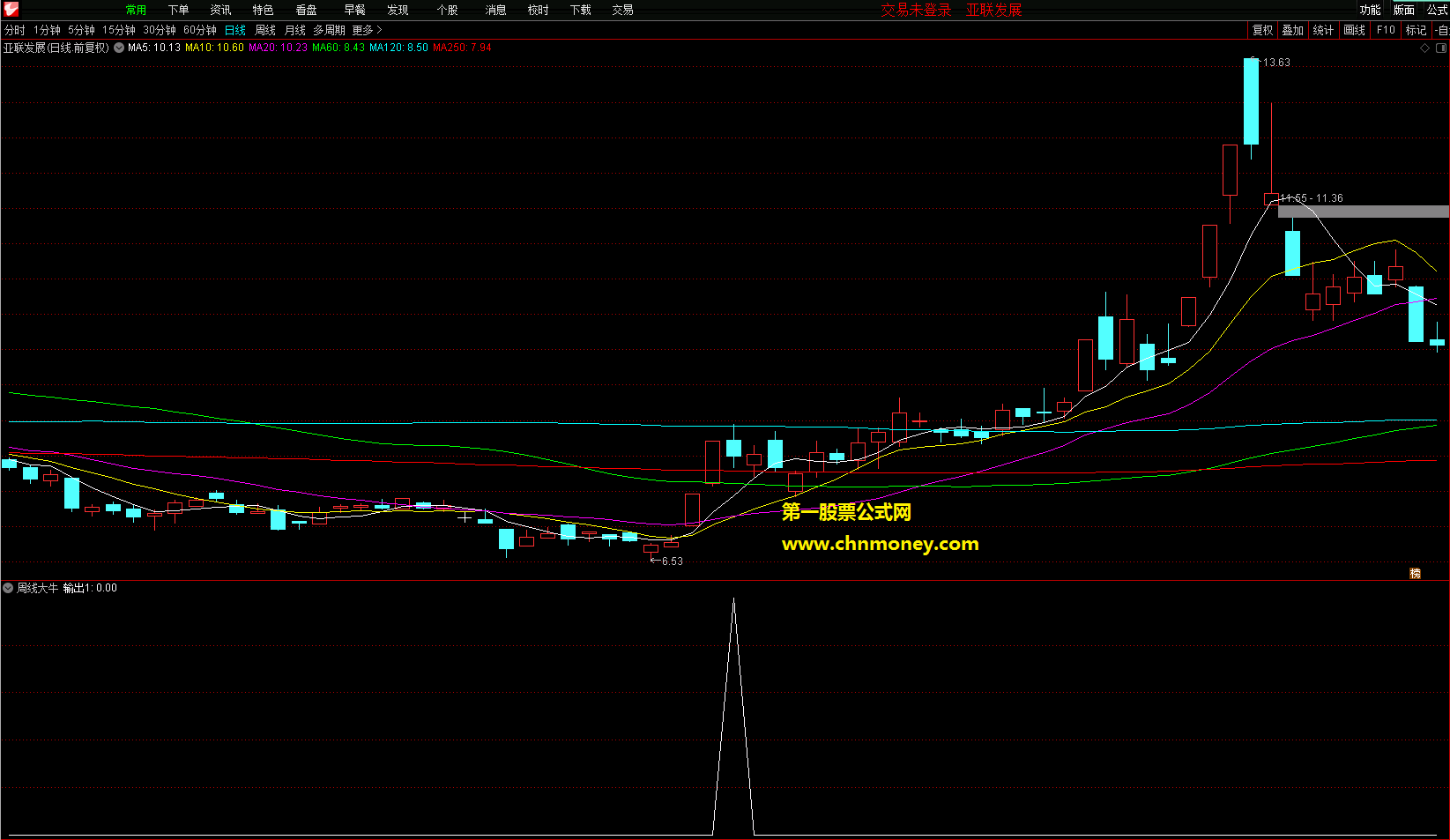Switch to 周线 weekly period

(265, 30)
